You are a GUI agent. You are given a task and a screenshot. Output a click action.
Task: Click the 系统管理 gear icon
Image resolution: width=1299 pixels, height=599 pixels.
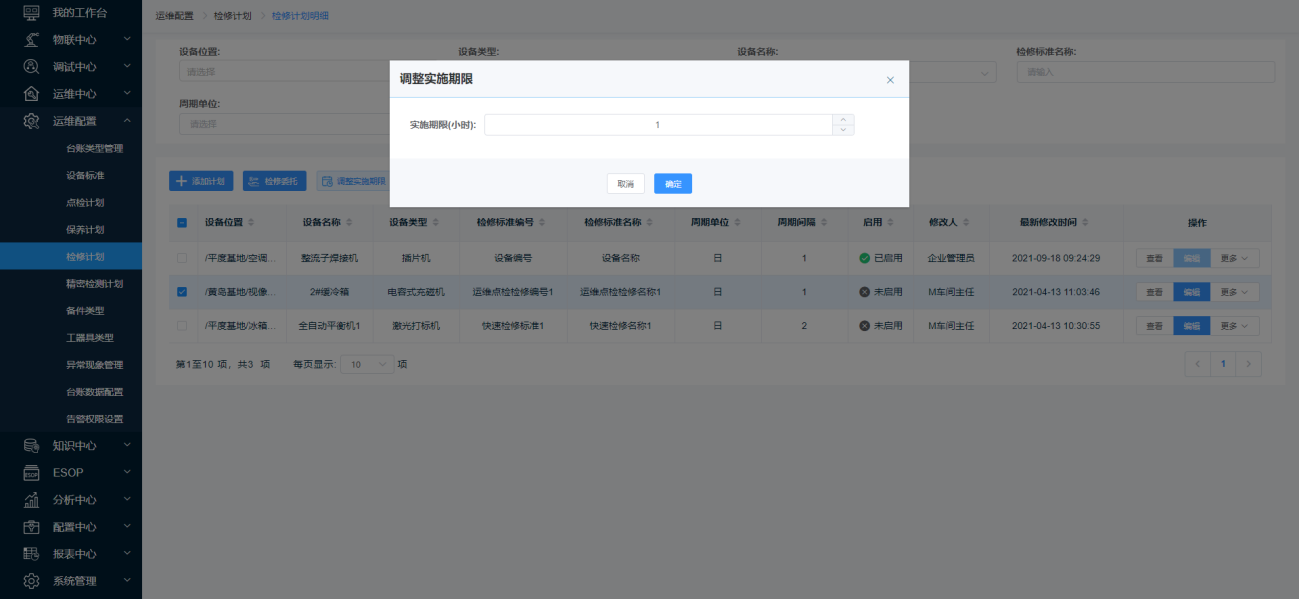(x=31, y=580)
